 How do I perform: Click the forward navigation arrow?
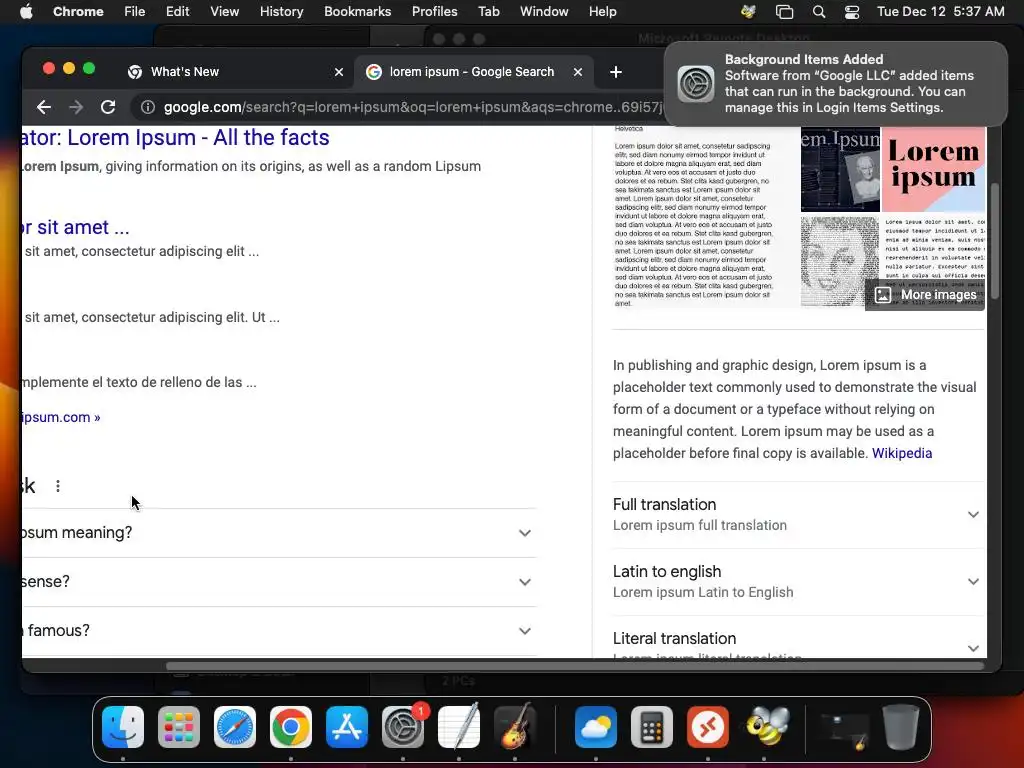click(76, 107)
